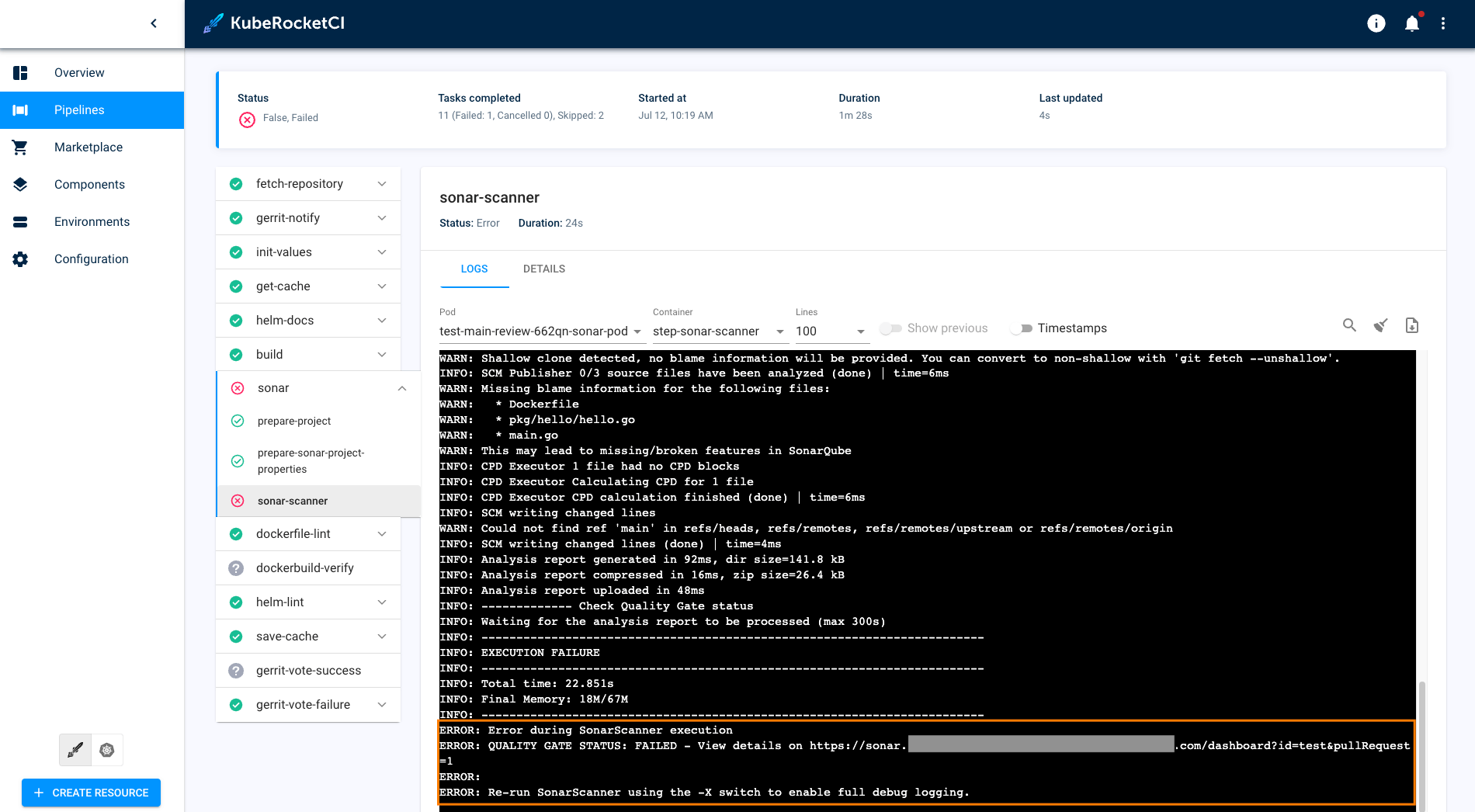
Task: Change the Lines count dropdown
Action: (x=830, y=331)
